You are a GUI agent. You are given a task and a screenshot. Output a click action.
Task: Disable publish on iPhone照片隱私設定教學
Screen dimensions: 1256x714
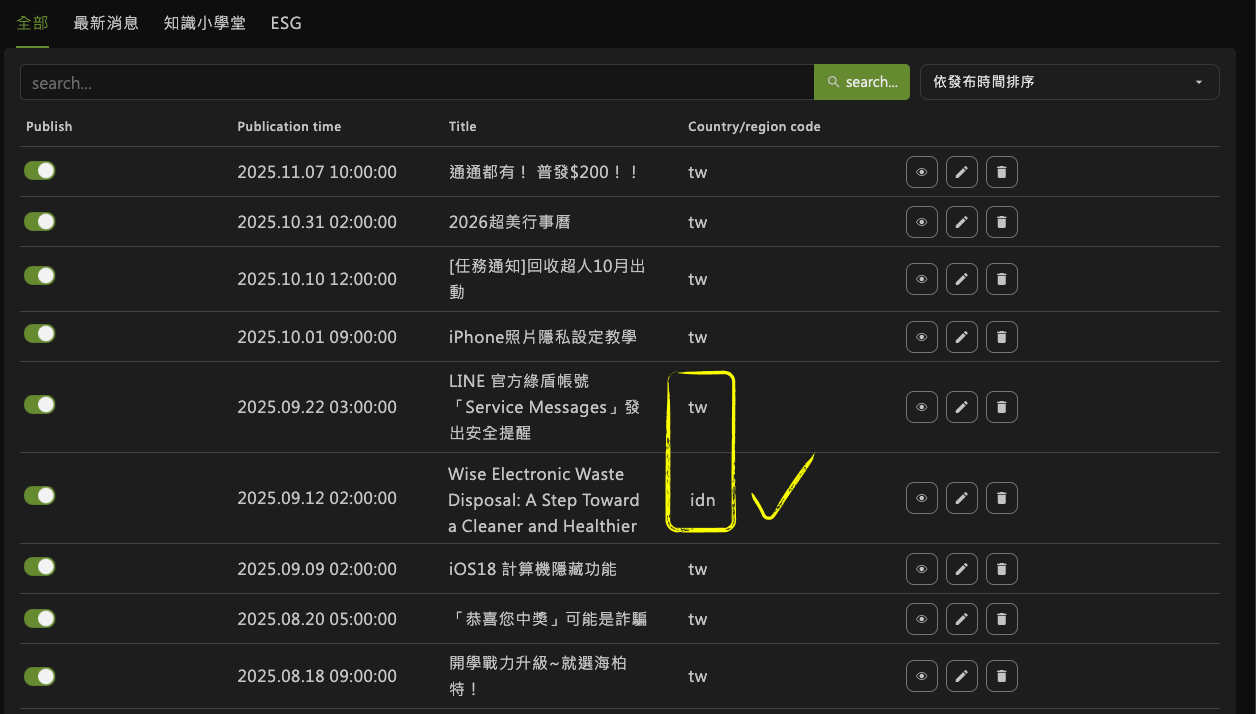(40, 333)
